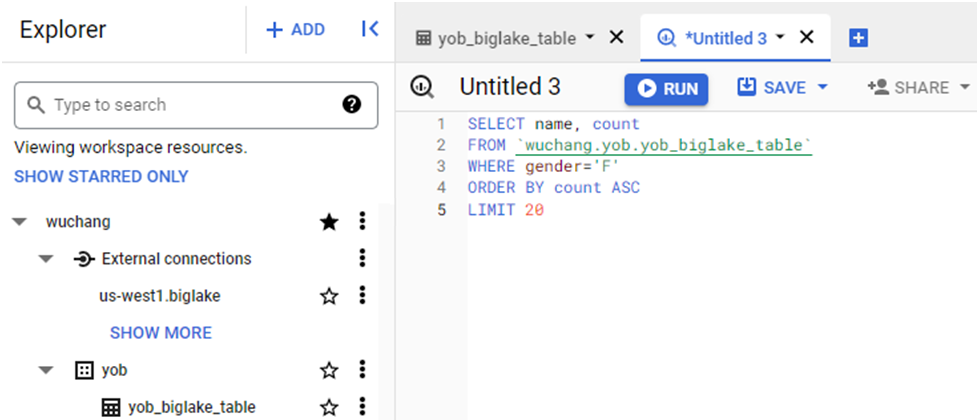Collapse the wuchang project tree node
This screenshot has width=977, height=420.
pos(19,222)
